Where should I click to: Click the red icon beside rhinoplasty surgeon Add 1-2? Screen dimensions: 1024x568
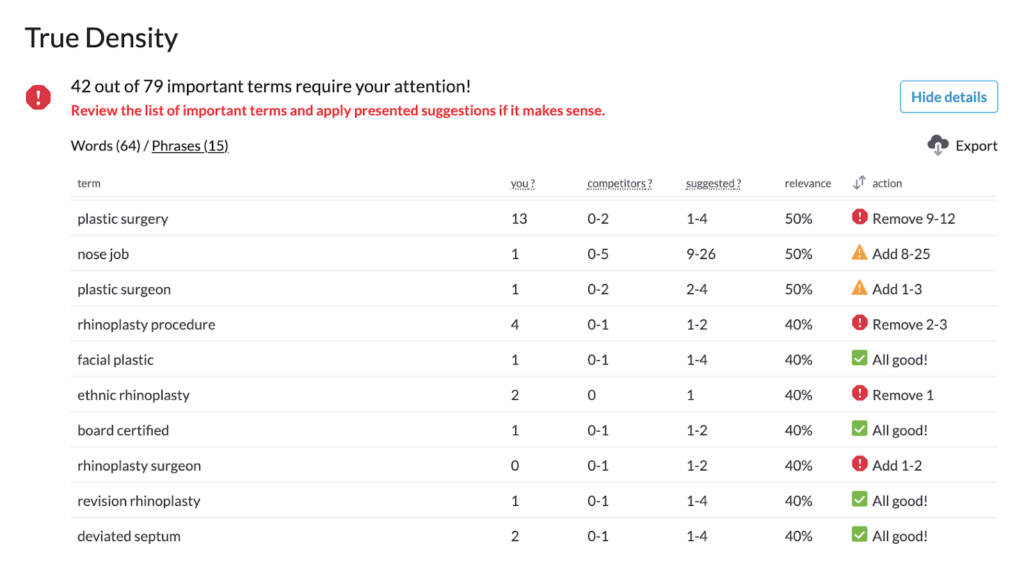coord(859,464)
